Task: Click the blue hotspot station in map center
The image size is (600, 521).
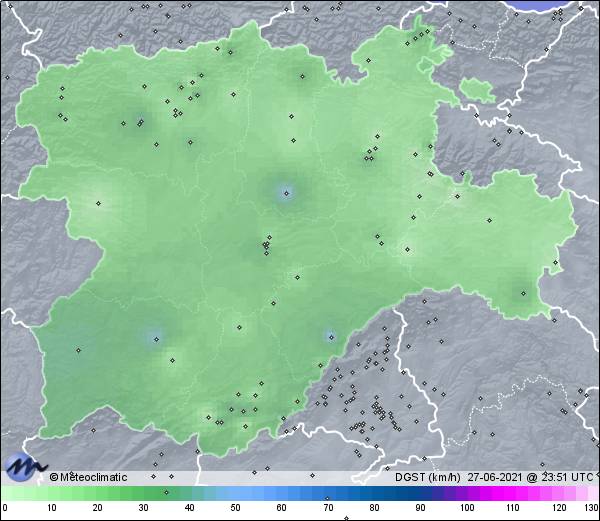Action: tap(286, 193)
